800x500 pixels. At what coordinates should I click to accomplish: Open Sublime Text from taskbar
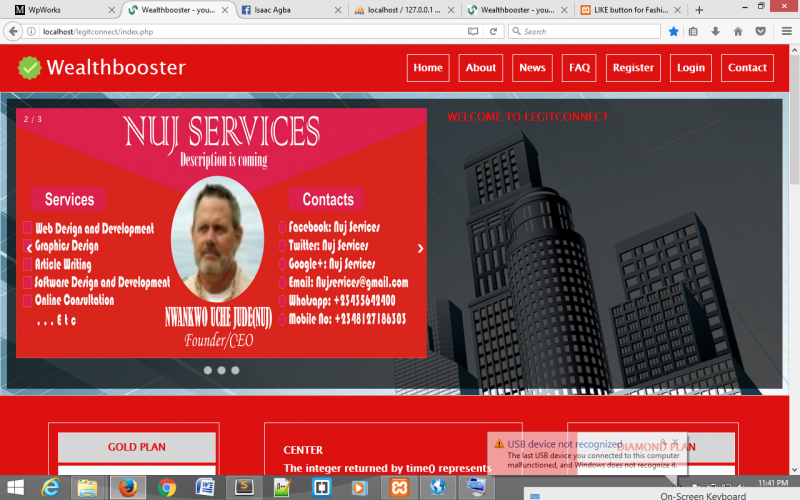click(x=244, y=488)
